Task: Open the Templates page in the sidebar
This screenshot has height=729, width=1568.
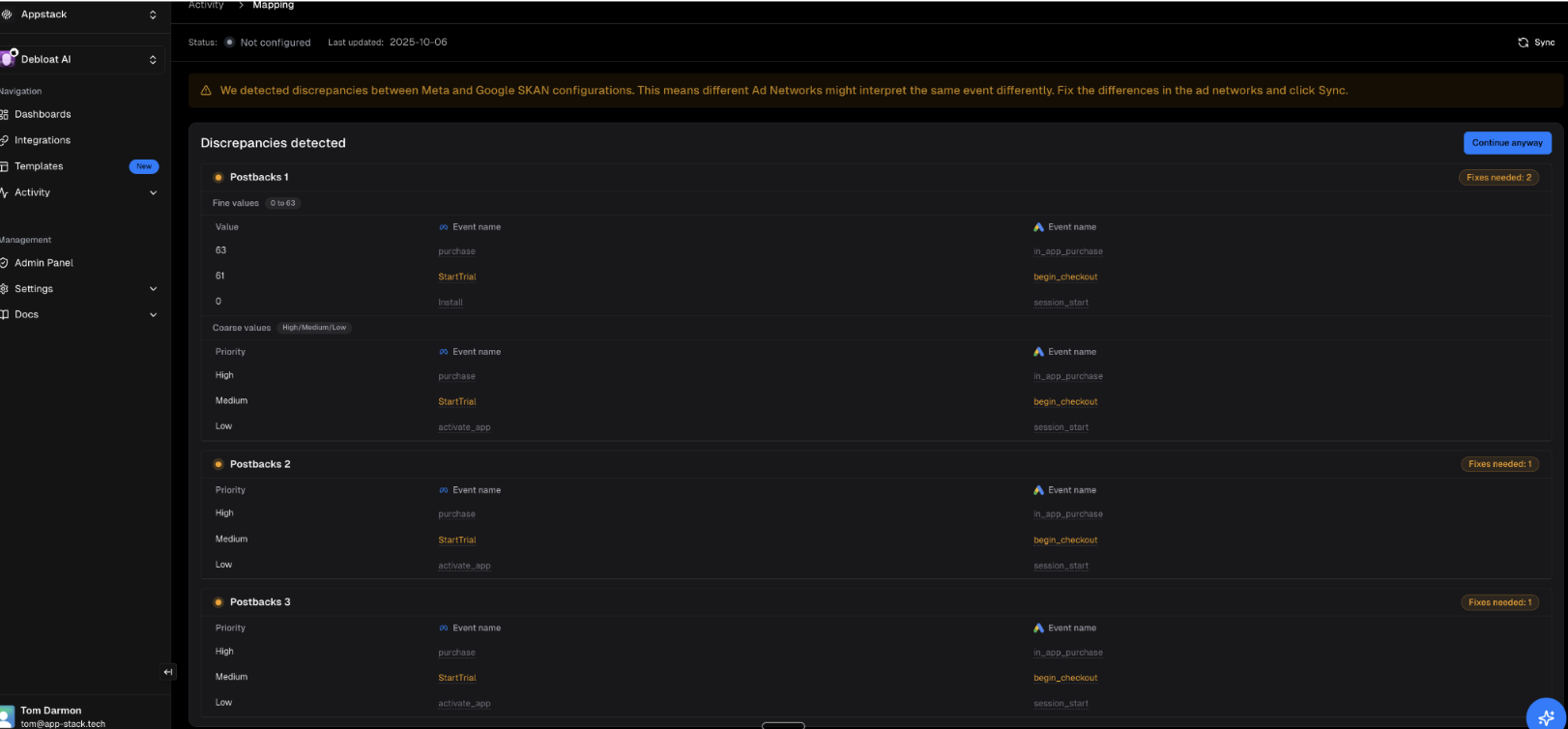Action: point(39,166)
